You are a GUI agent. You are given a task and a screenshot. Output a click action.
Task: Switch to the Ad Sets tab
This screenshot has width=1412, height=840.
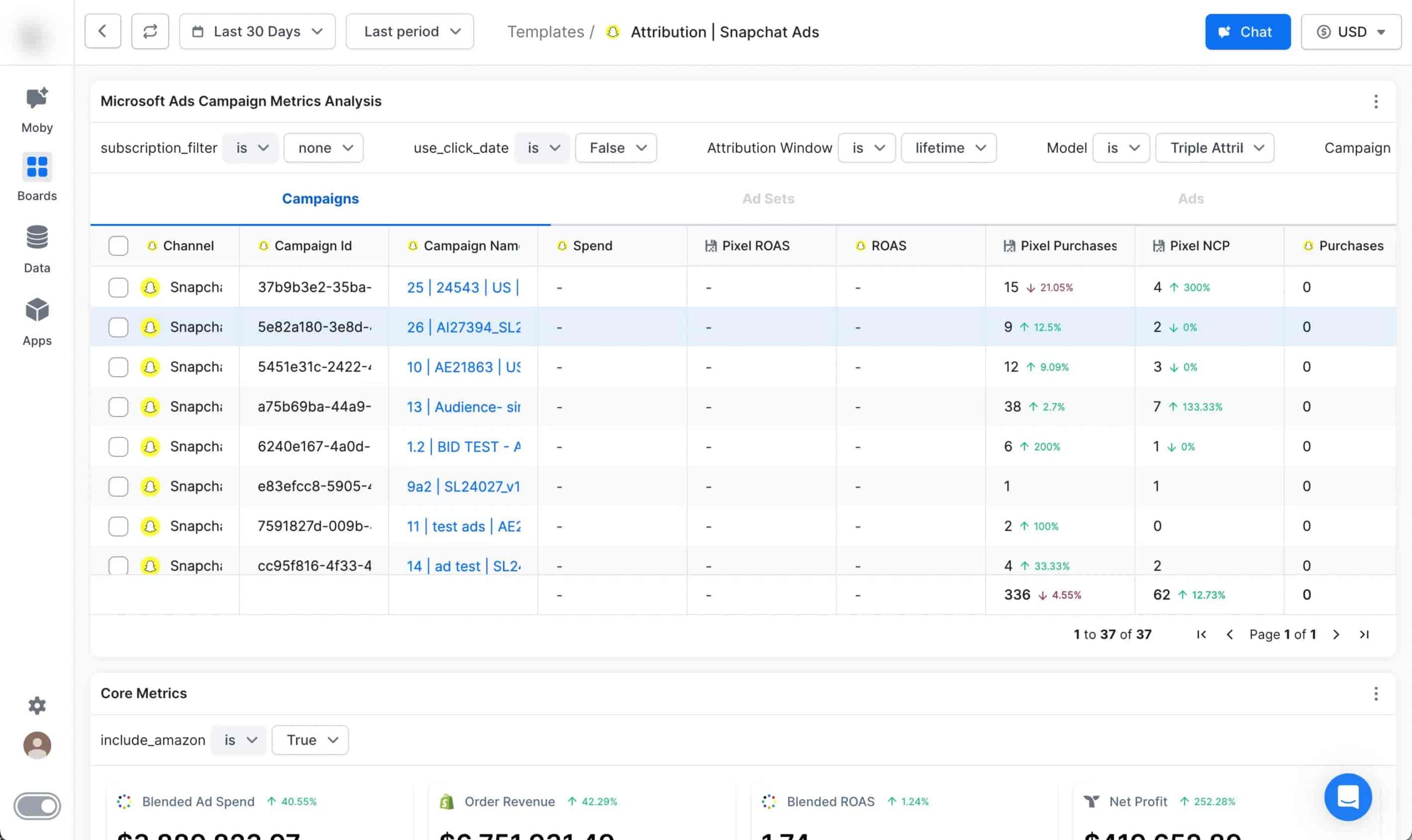point(767,199)
